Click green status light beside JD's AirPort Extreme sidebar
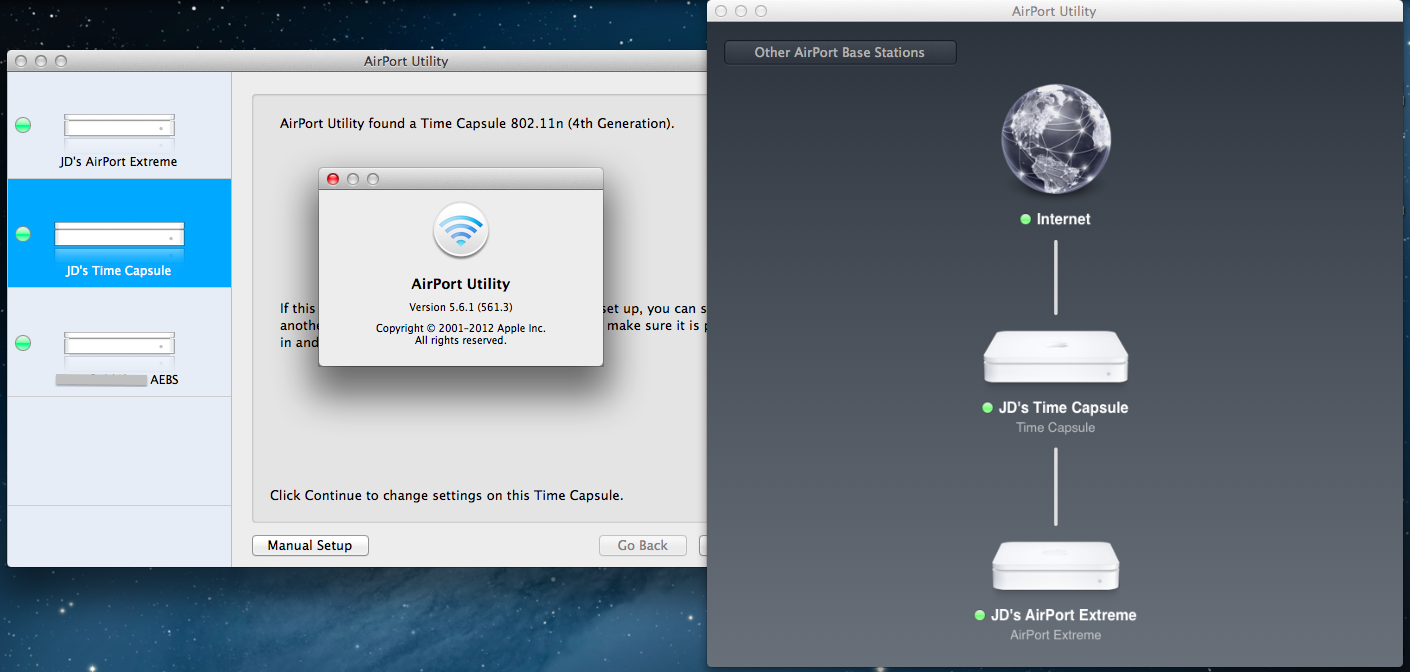Screen dimensions: 1410x672 (23, 125)
